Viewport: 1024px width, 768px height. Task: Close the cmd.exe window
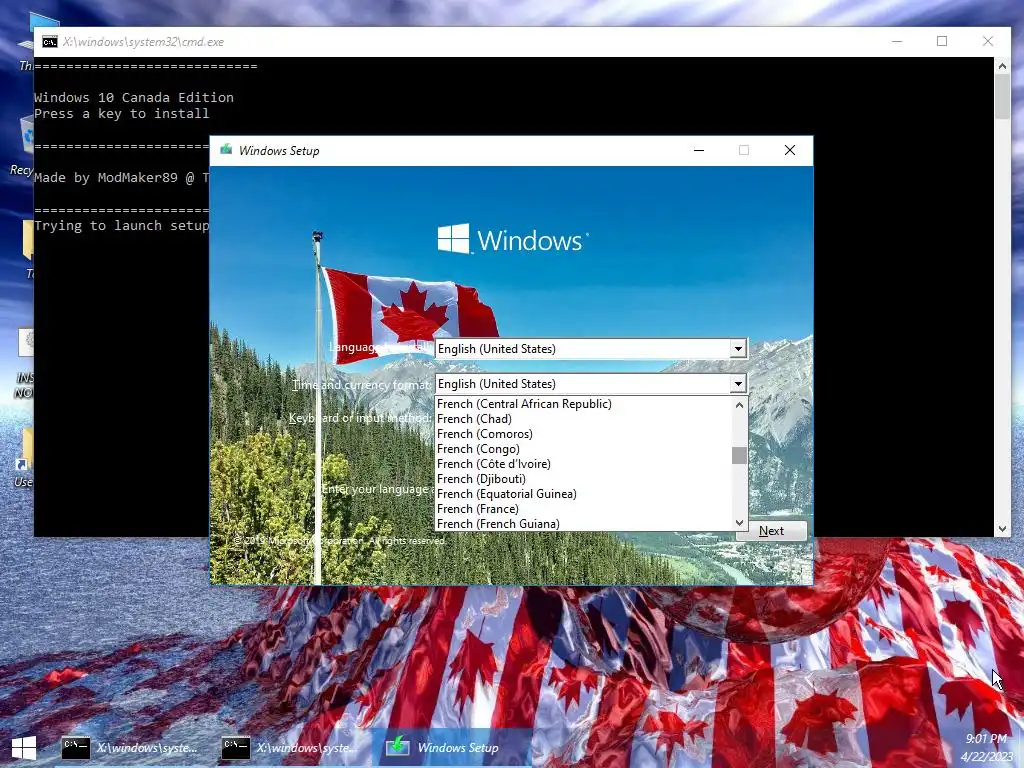pyautogui.click(x=988, y=41)
